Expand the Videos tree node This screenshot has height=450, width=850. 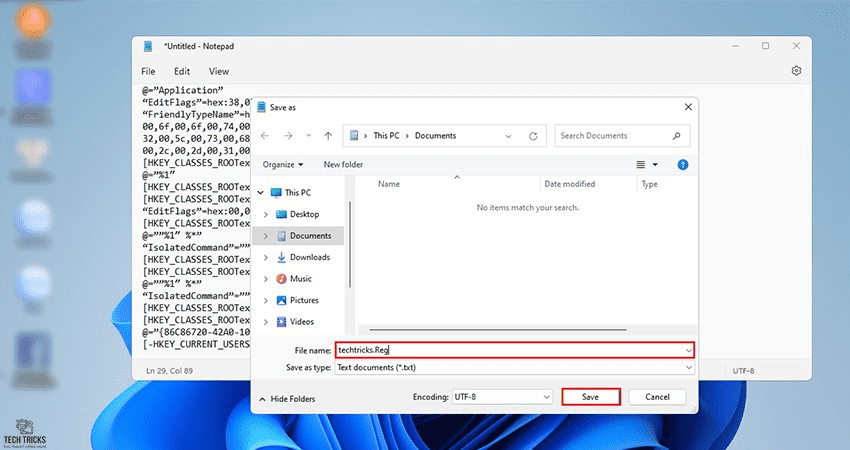[266, 322]
